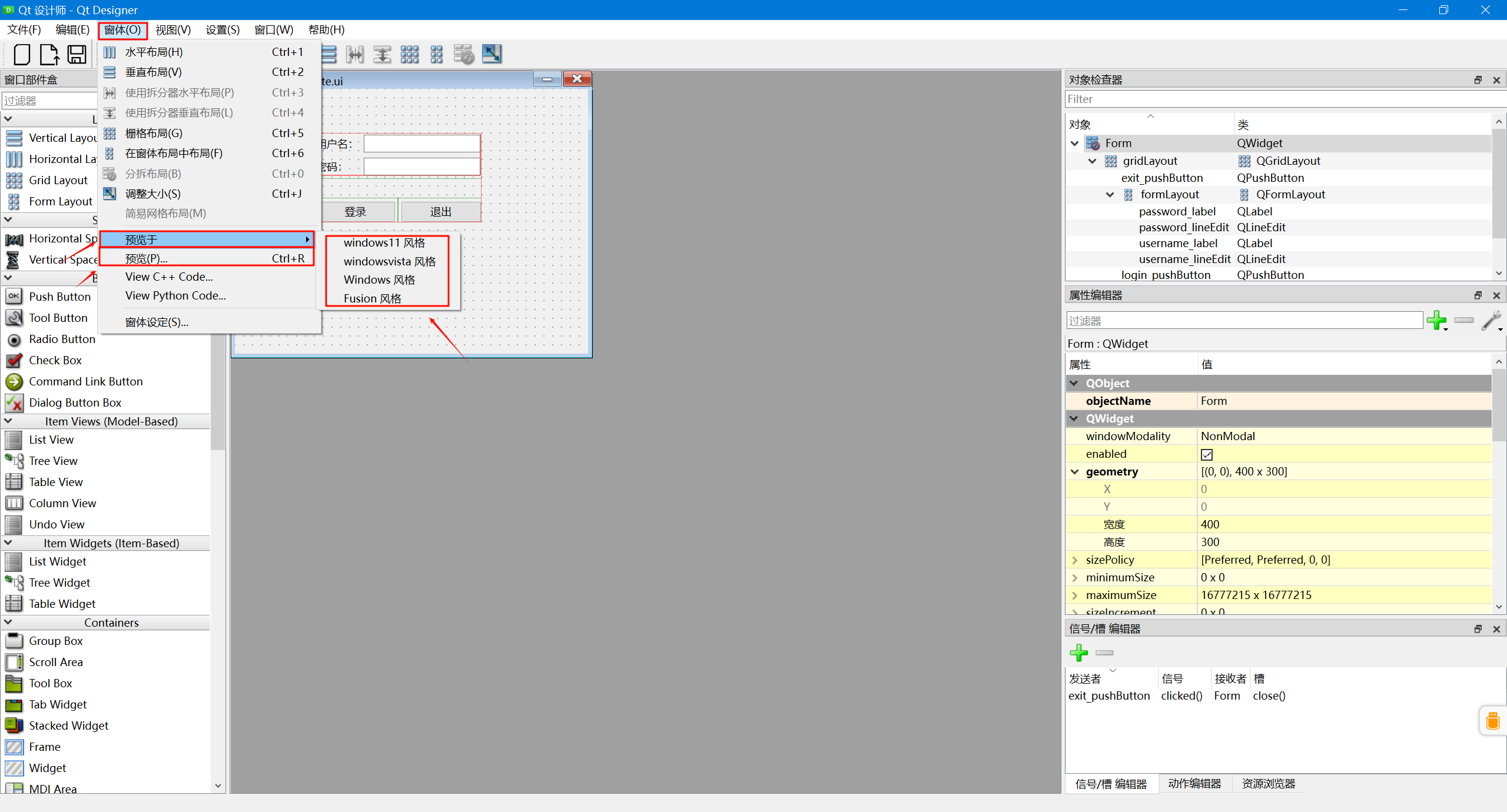Viewport: 1507px width, 812px height.
Task: Add new signal/slot with green plus
Action: pyautogui.click(x=1078, y=653)
